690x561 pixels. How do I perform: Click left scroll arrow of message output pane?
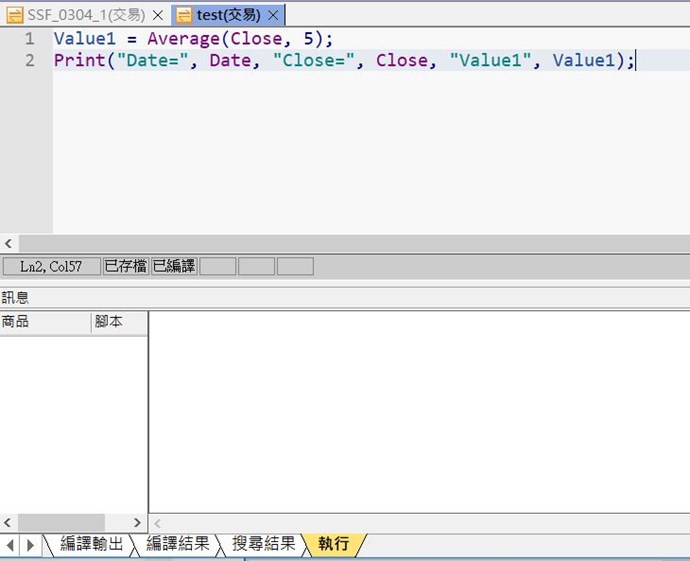coord(157,523)
